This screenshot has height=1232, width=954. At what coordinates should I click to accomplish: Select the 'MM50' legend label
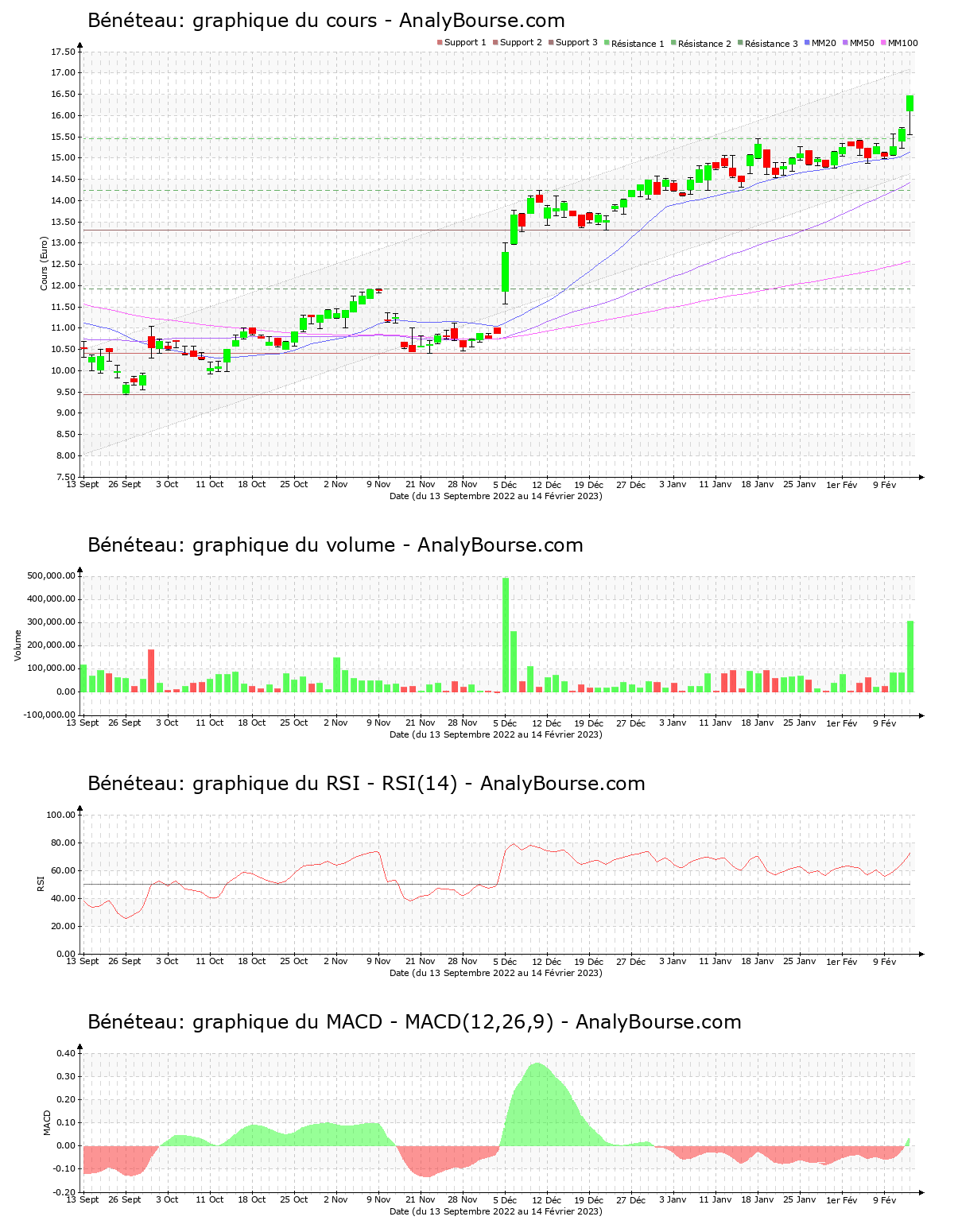click(x=862, y=43)
